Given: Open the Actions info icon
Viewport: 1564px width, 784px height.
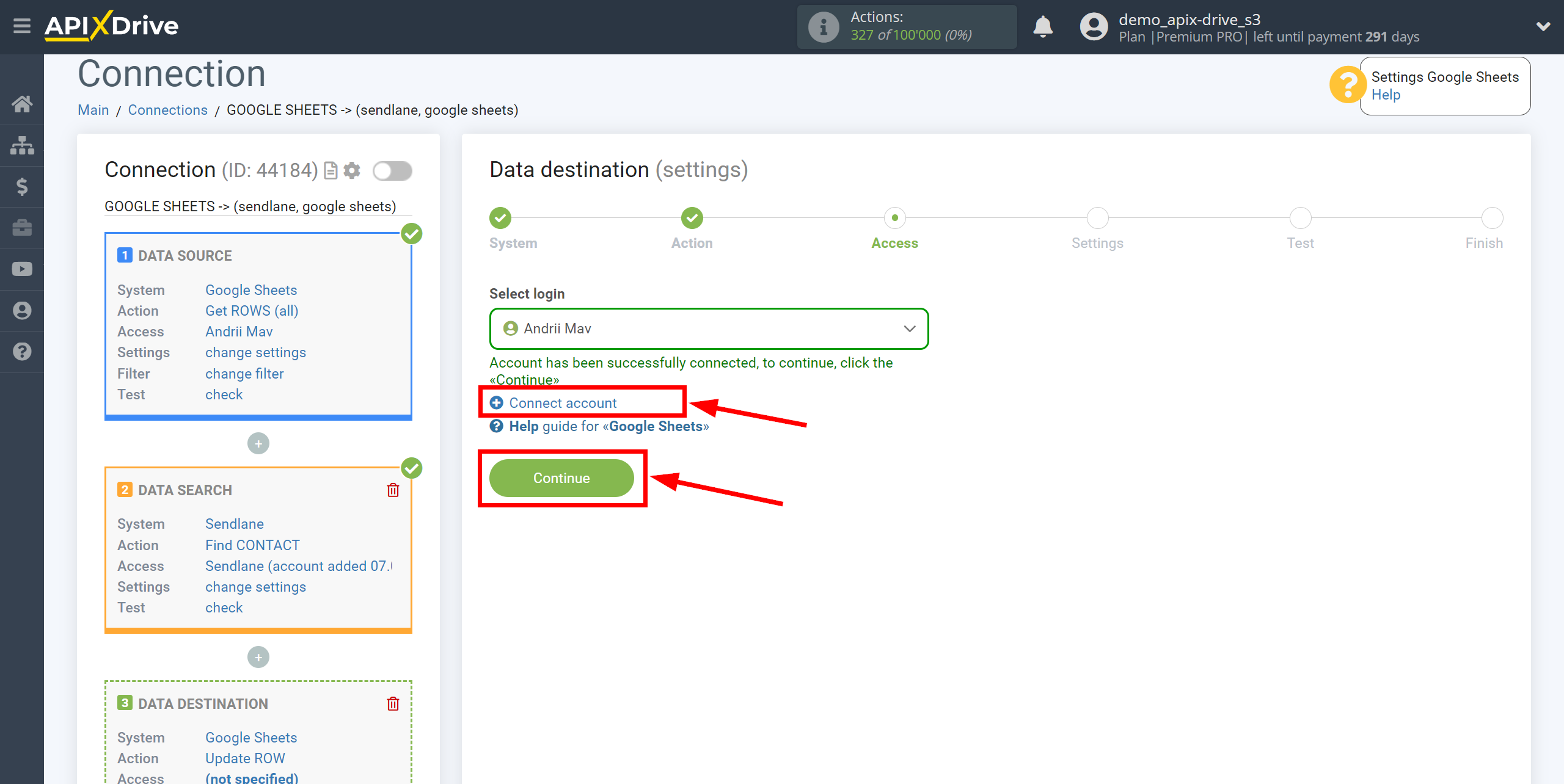Looking at the screenshot, I should tap(823, 27).
